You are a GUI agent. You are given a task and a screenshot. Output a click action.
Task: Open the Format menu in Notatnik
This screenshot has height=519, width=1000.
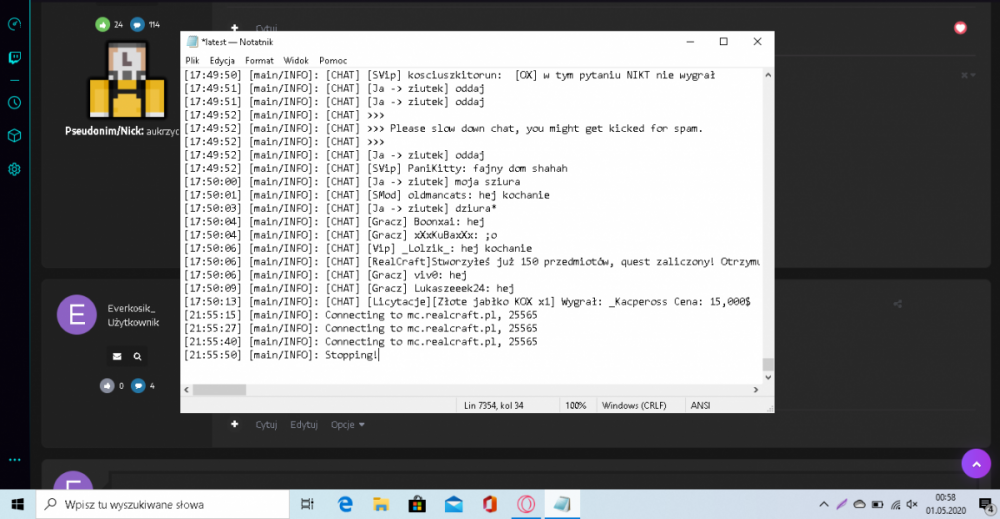pos(259,61)
